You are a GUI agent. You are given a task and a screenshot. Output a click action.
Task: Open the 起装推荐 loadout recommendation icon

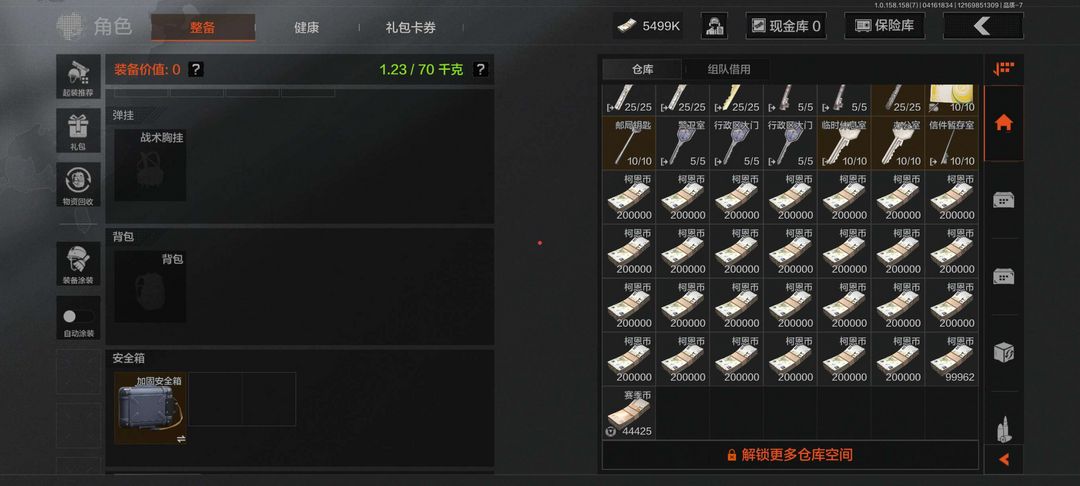coord(78,77)
